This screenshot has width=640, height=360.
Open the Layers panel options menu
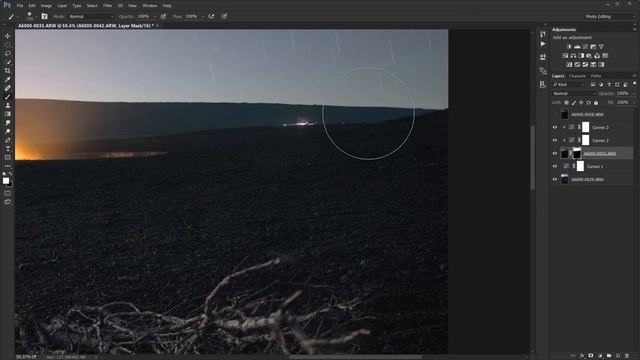pyautogui.click(x=635, y=76)
